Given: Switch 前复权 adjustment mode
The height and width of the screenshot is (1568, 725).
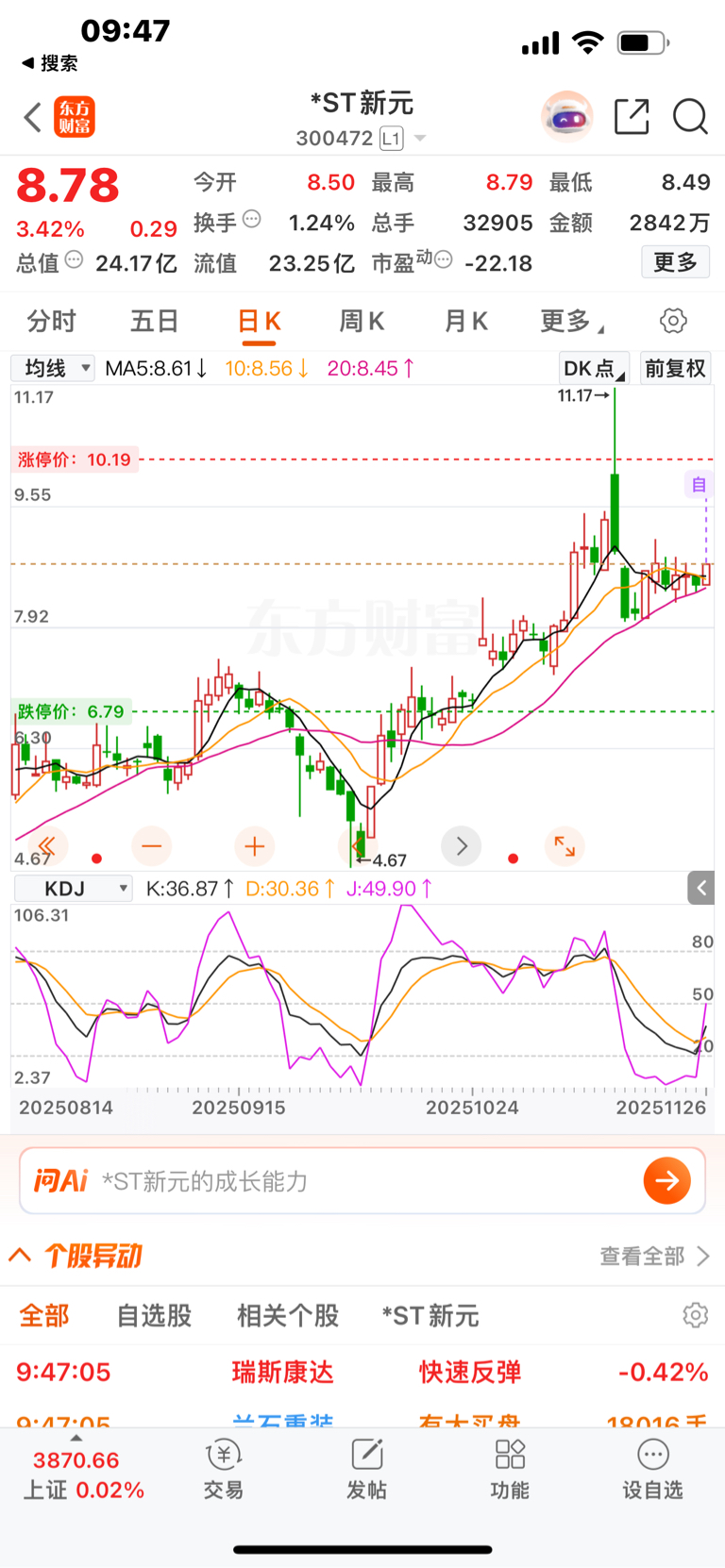Looking at the screenshot, I should tap(675, 368).
